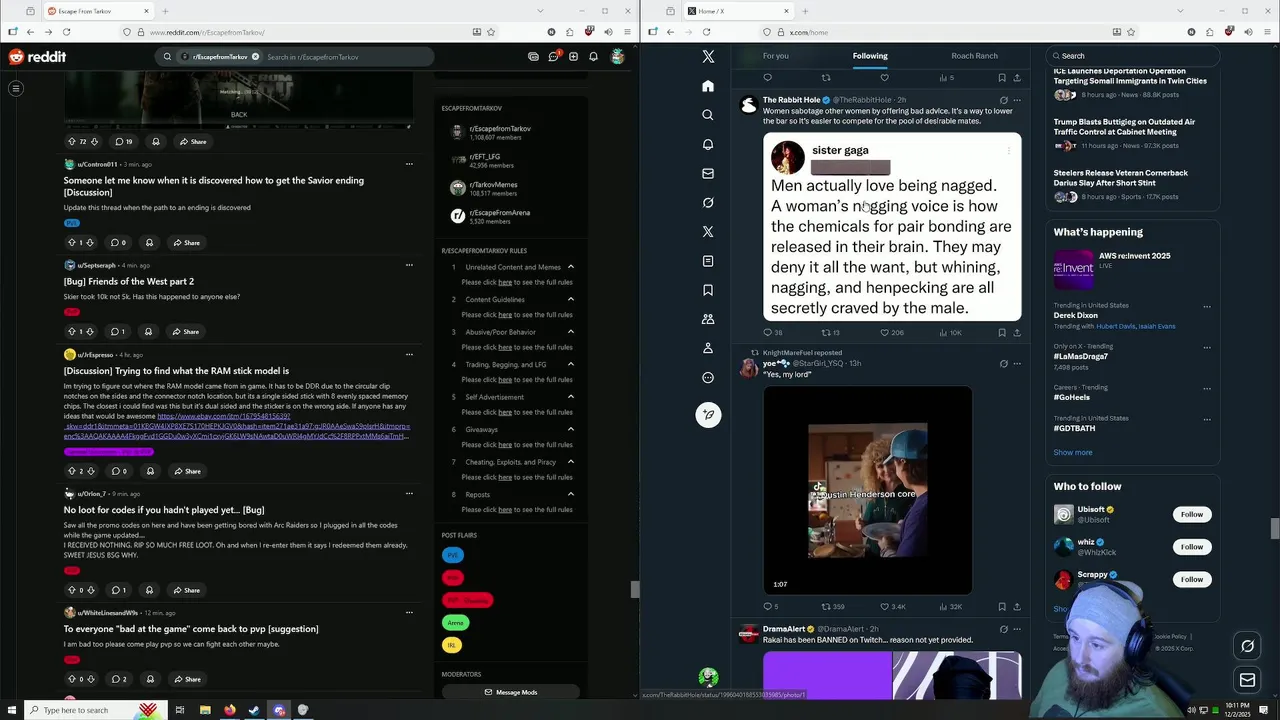This screenshot has width=1280, height=720.
Task: Open X more options circle icon
Action: (708, 377)
